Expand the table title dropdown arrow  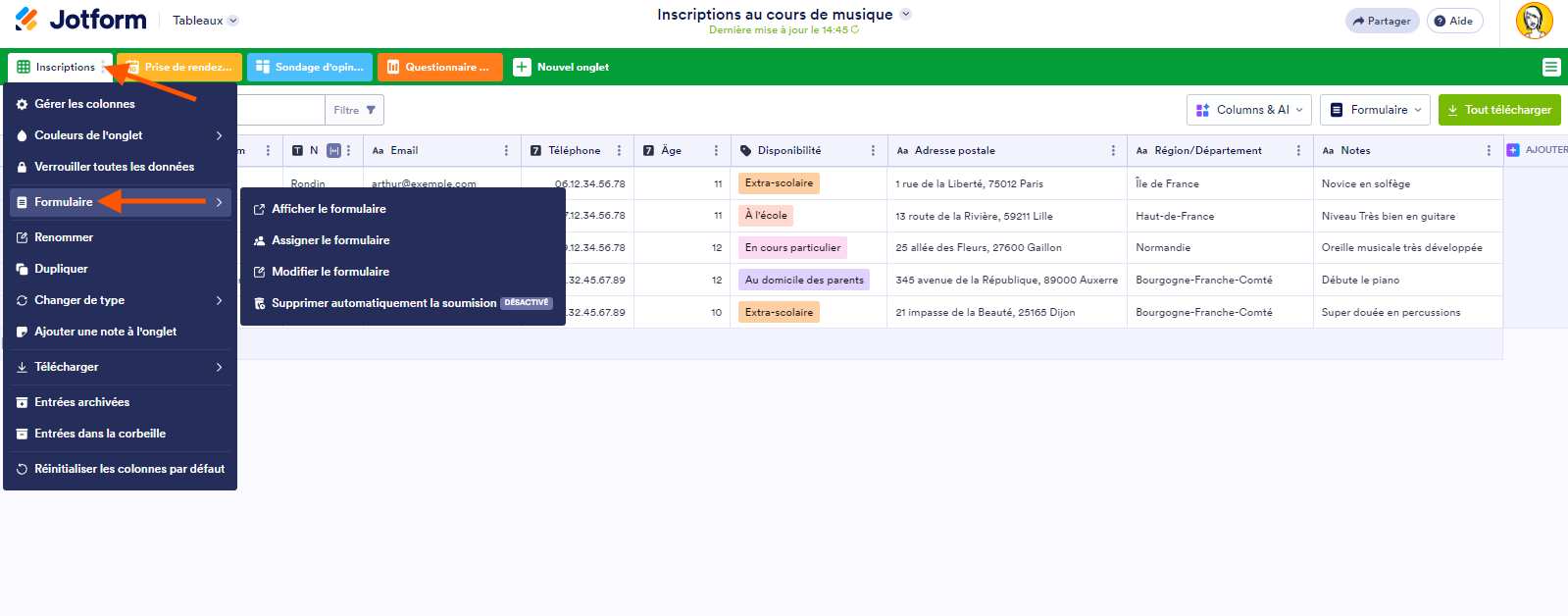pos(906,15)
